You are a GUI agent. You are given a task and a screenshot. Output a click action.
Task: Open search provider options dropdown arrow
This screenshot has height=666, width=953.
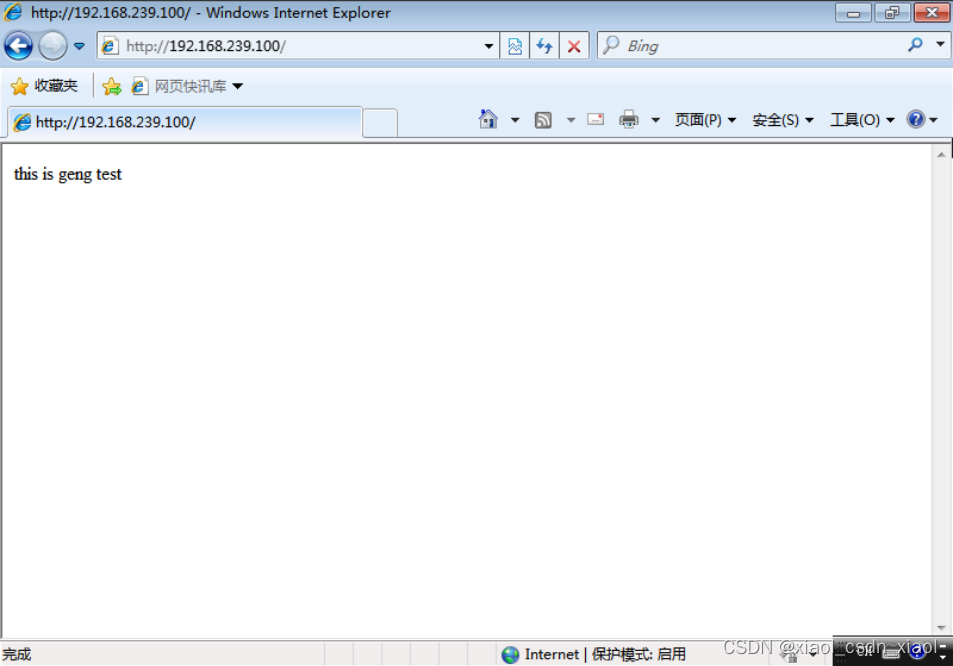(940, 45)
